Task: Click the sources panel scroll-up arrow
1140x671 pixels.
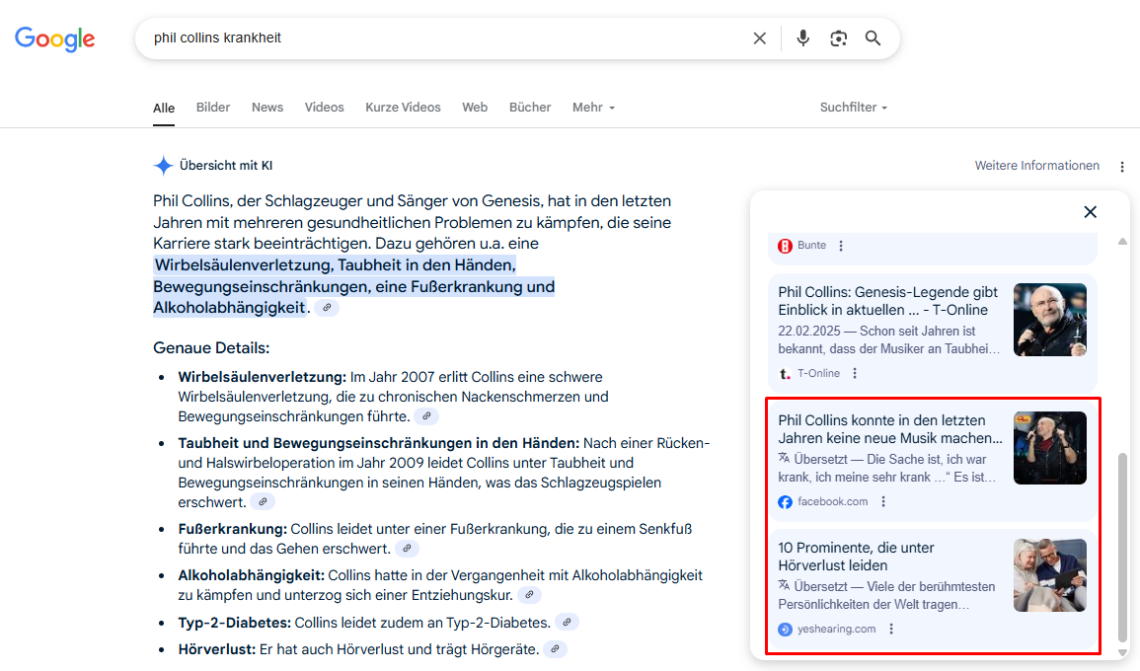Action: point(1122,241)
